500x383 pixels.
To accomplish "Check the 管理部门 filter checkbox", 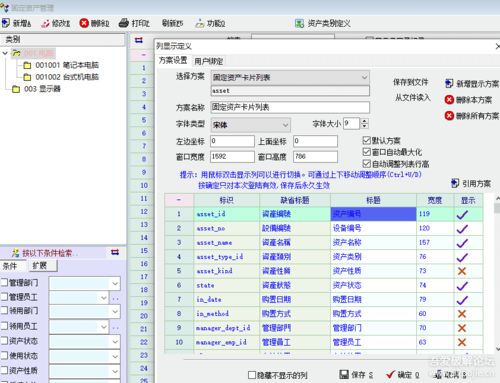I will (4, 283).
